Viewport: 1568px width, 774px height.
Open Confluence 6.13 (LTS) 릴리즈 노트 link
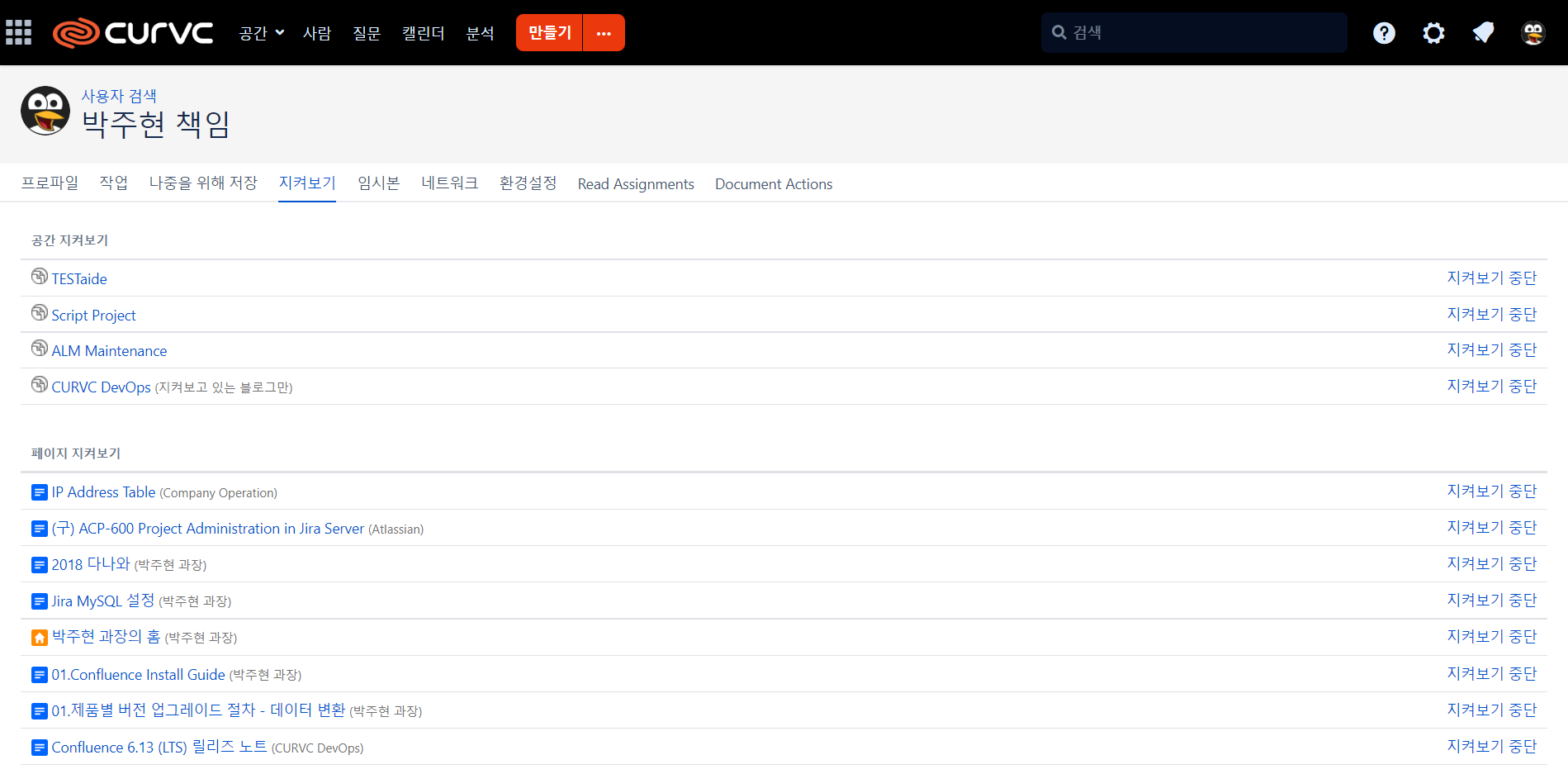coord(159,747)
